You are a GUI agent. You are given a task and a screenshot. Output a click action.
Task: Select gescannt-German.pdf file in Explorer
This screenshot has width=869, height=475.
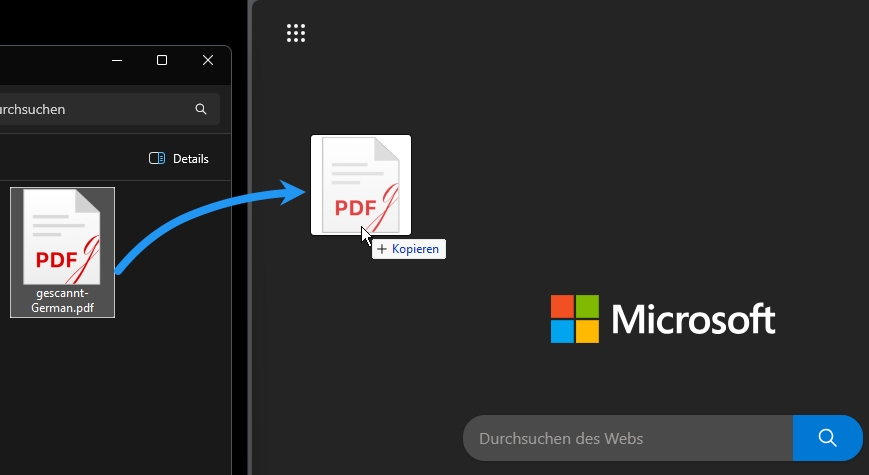(62, 252)
